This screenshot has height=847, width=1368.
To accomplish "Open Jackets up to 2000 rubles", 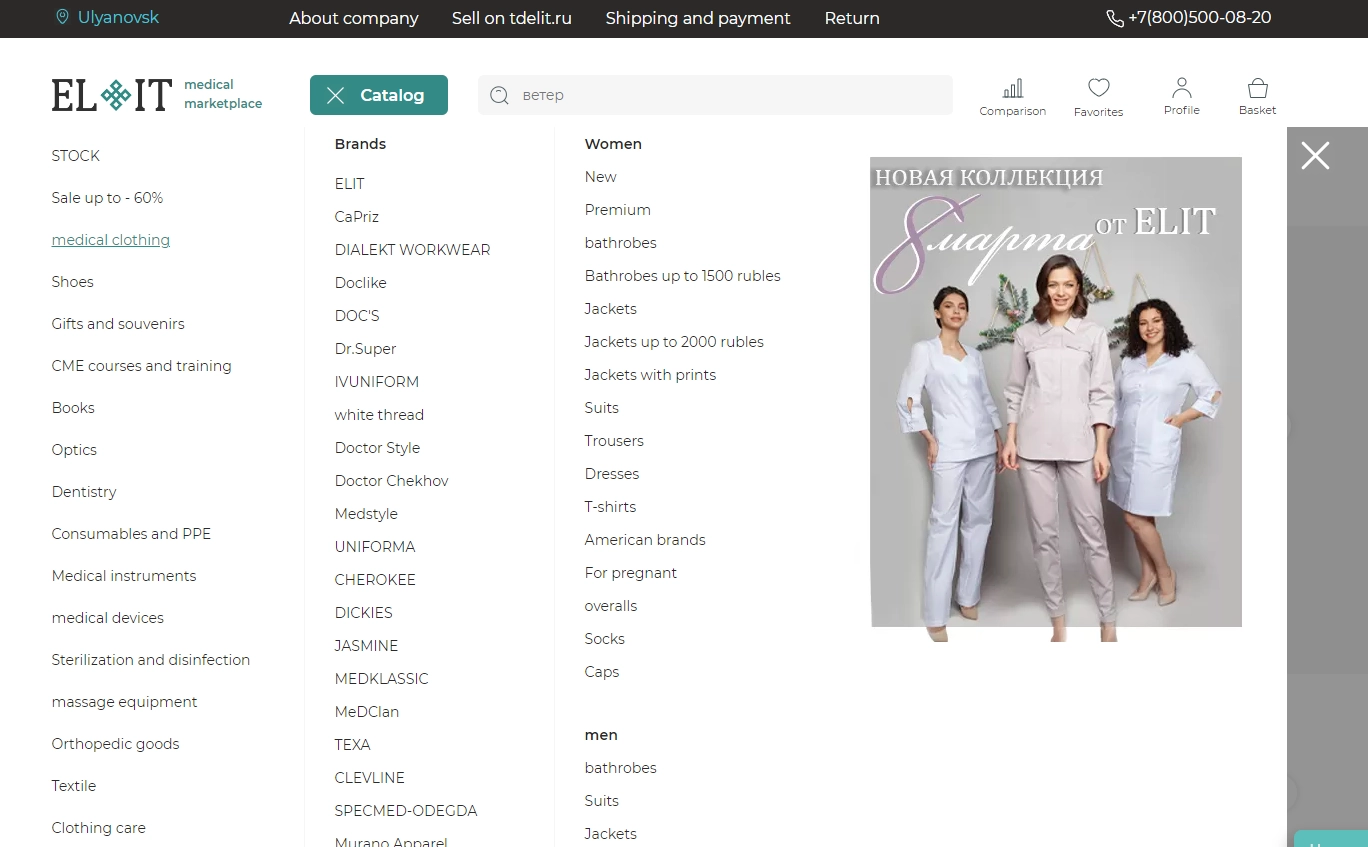I will [x=674, y=342].
